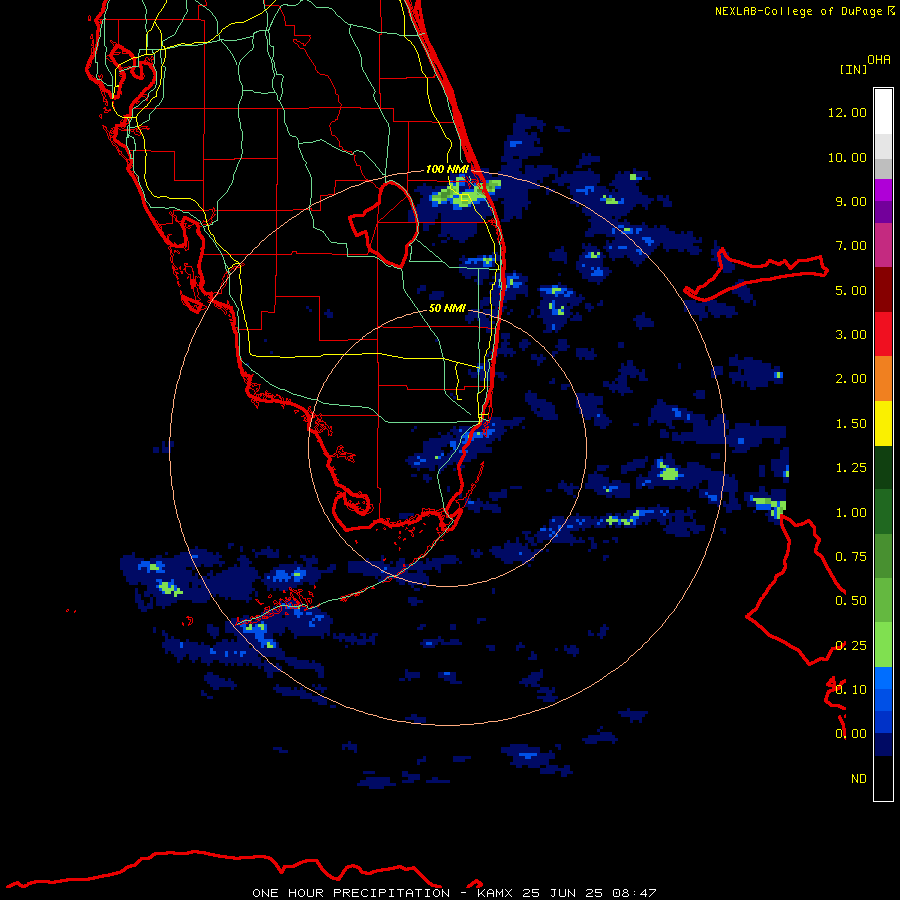
Task: Select the orange legend color swatch
Action: point(883,379)
